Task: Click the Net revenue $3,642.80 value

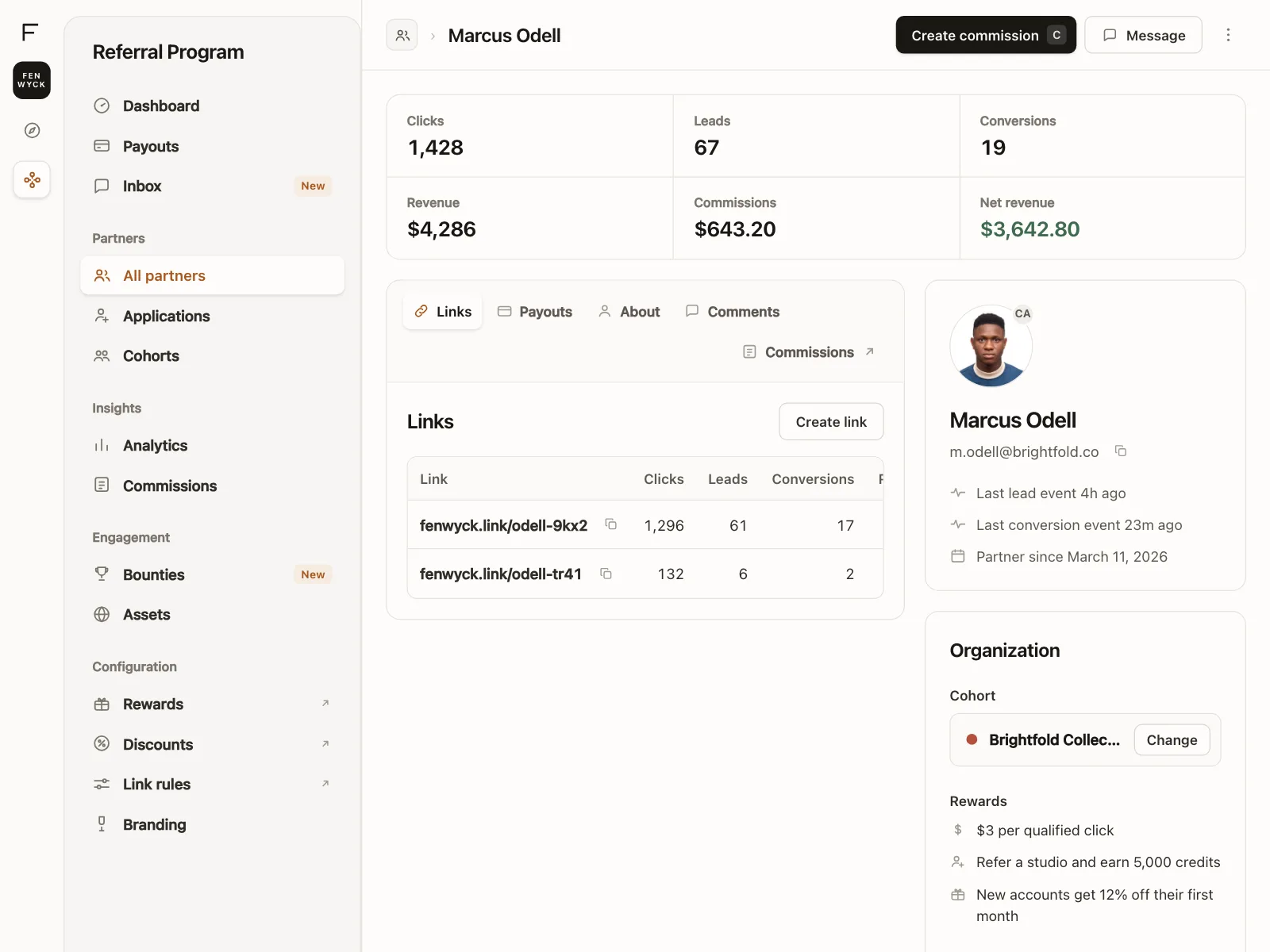Action: tap(1029, 229)
